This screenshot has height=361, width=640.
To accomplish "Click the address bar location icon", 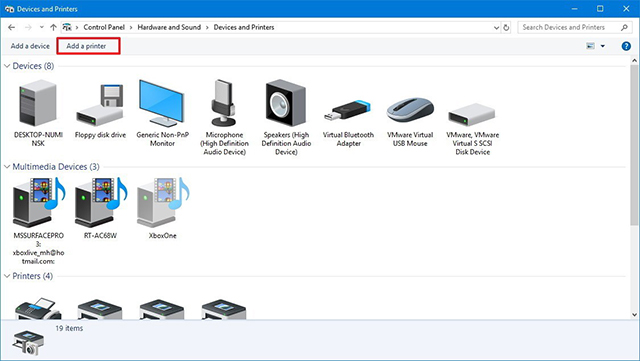I will click(x=67, y=27).
